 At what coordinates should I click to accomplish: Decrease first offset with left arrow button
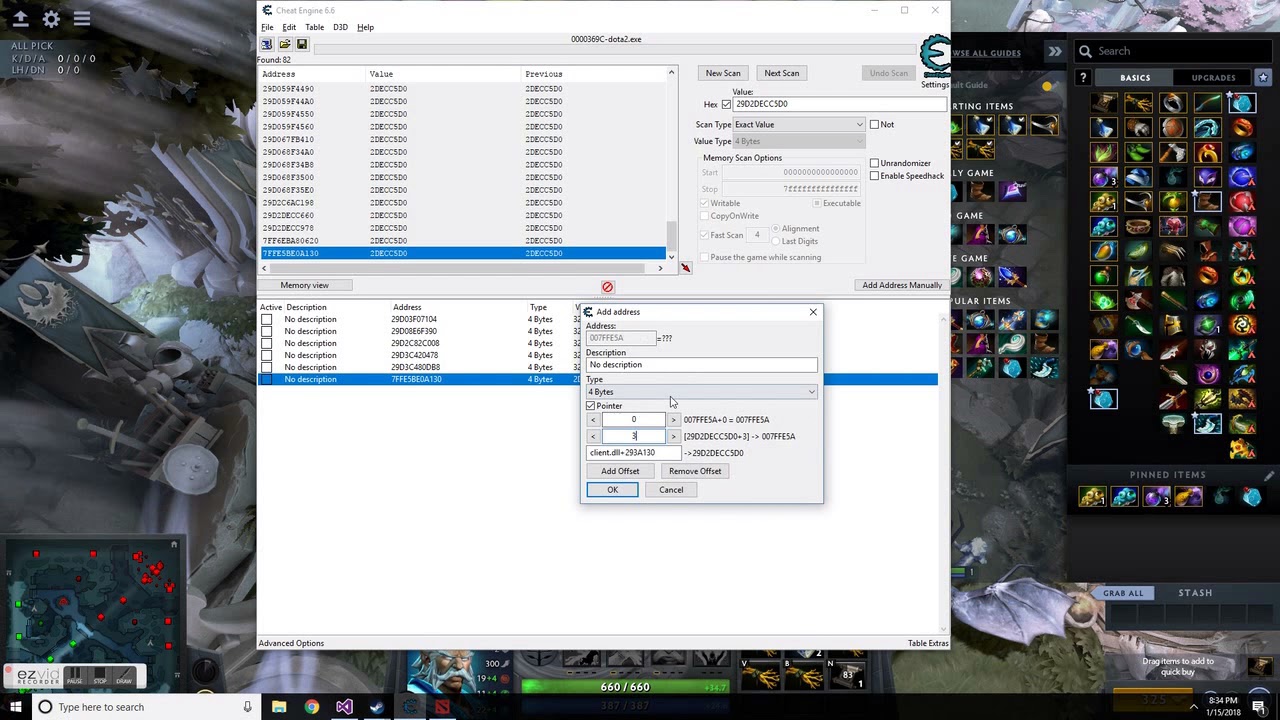(x=593, y=420)
